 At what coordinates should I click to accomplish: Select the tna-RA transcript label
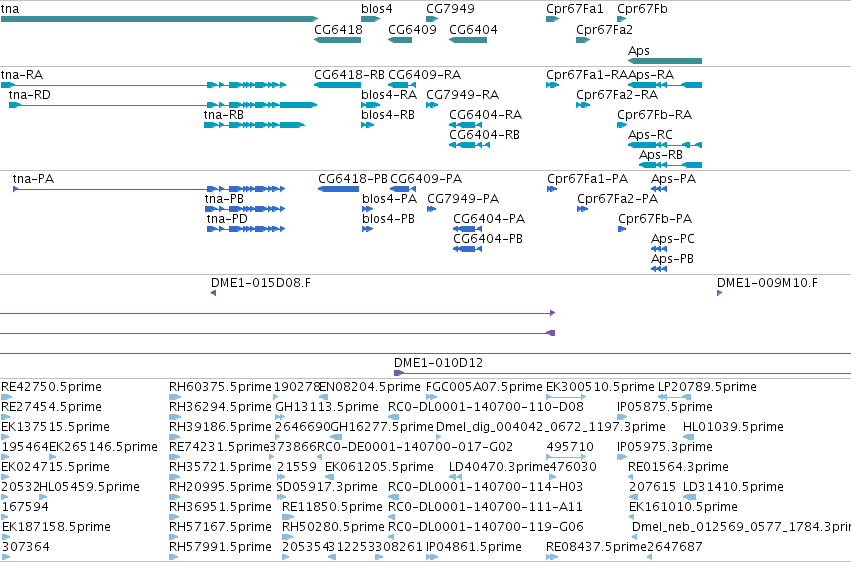pyautogui.click(x=22, y=74)
